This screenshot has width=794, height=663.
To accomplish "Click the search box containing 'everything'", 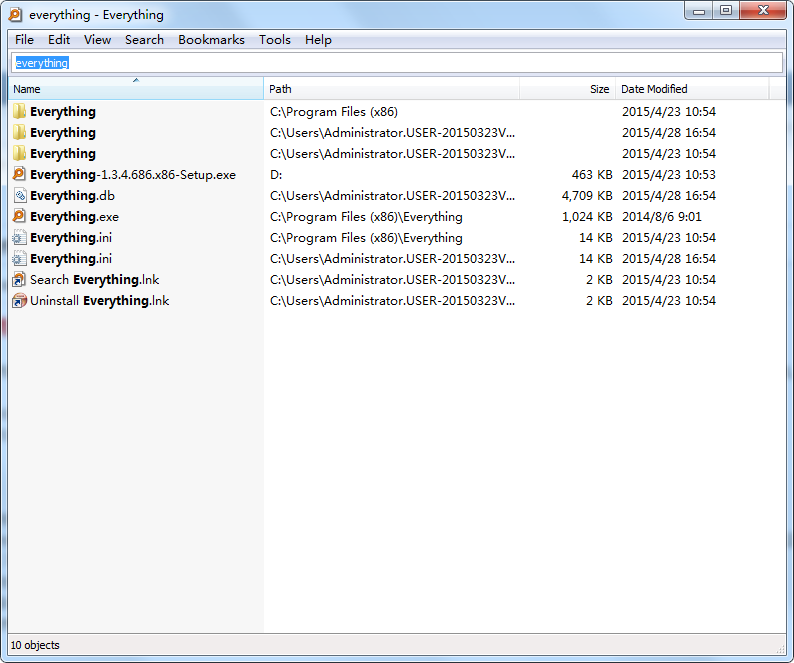I will (397, 63).
